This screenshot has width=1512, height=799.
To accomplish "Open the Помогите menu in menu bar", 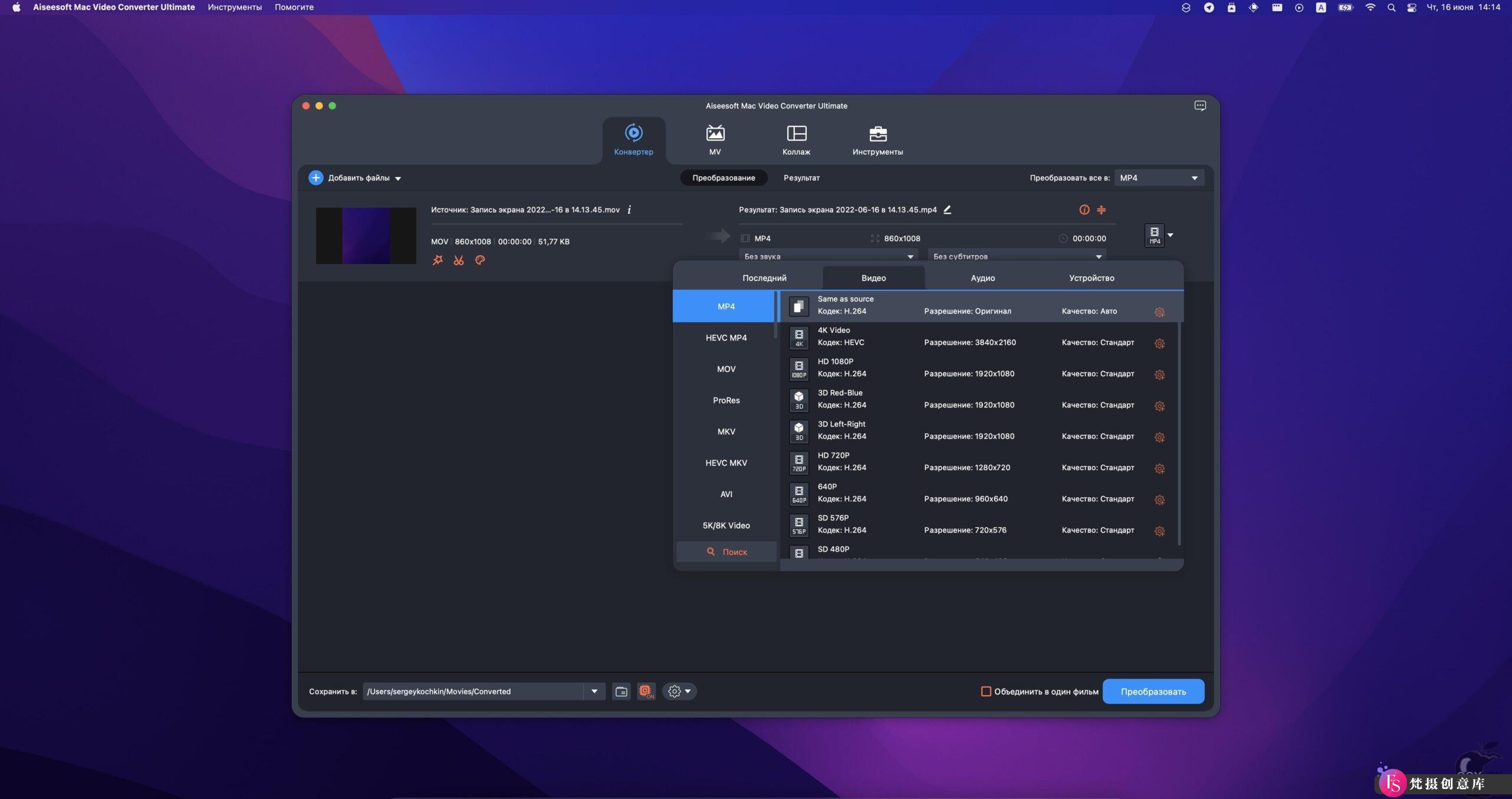I will pos(294,7).
